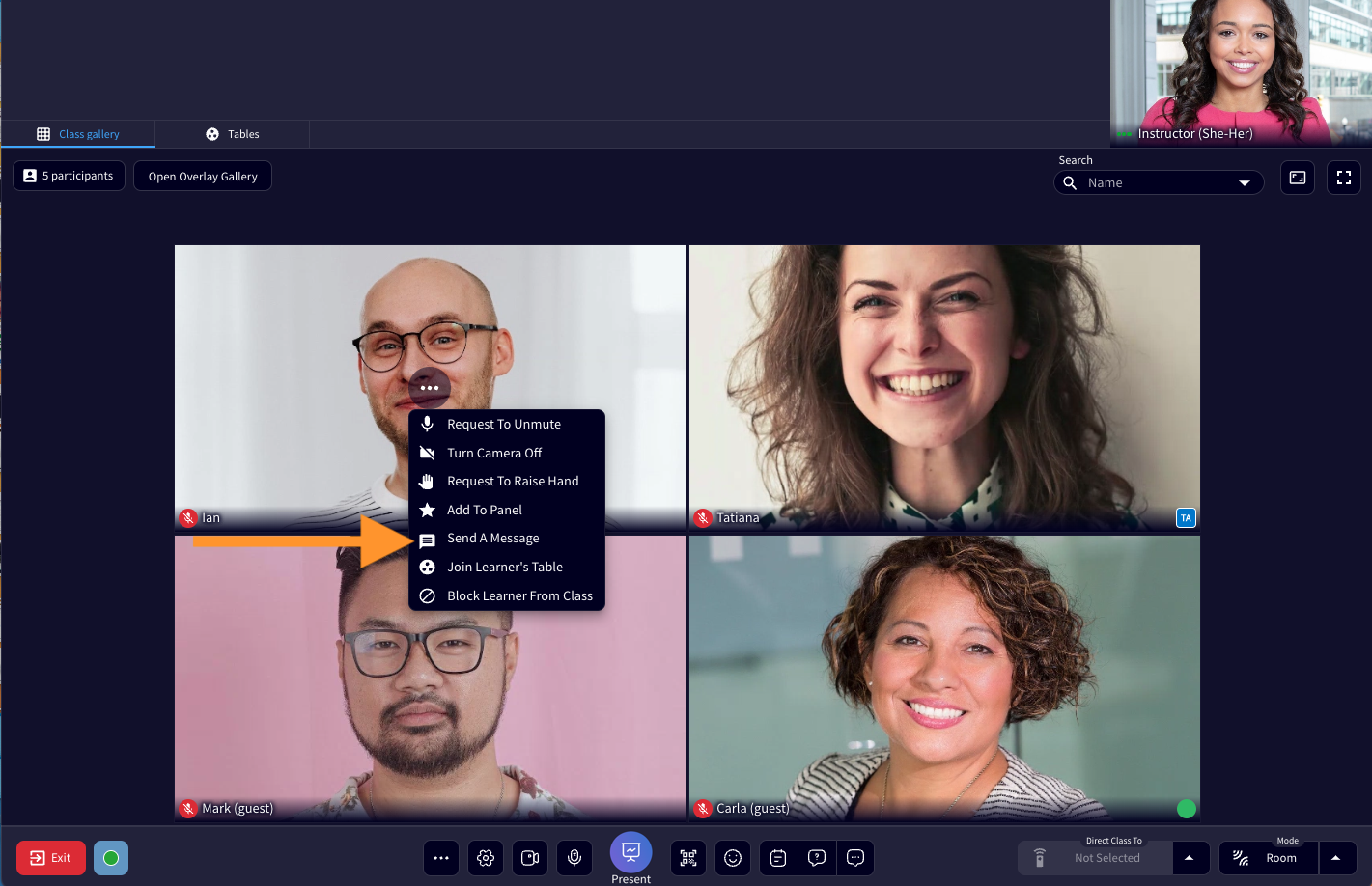Select the Present icon
This screenshot has width=1372, height=886.
click(630, 852)
